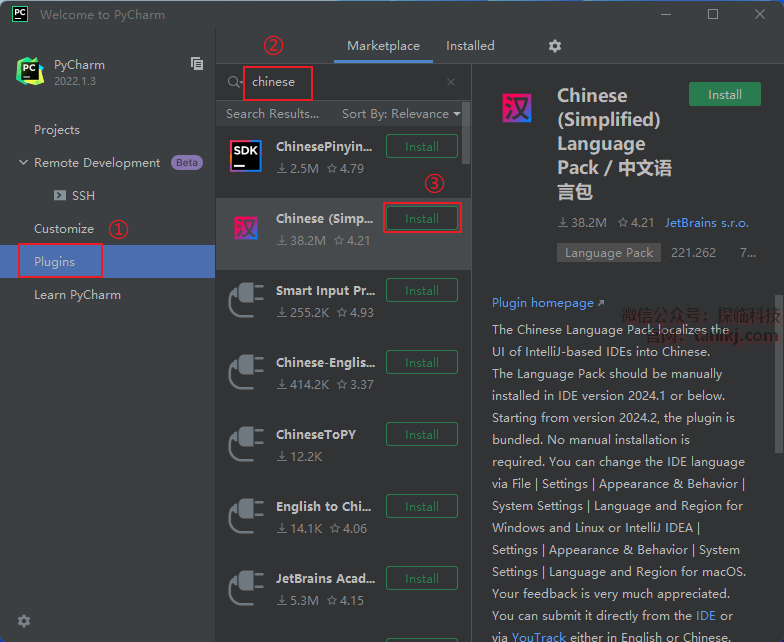Select the JetBrains Acad... plugin name
The width and height of the screenshot is (784, 642).
tap(325, 578)
